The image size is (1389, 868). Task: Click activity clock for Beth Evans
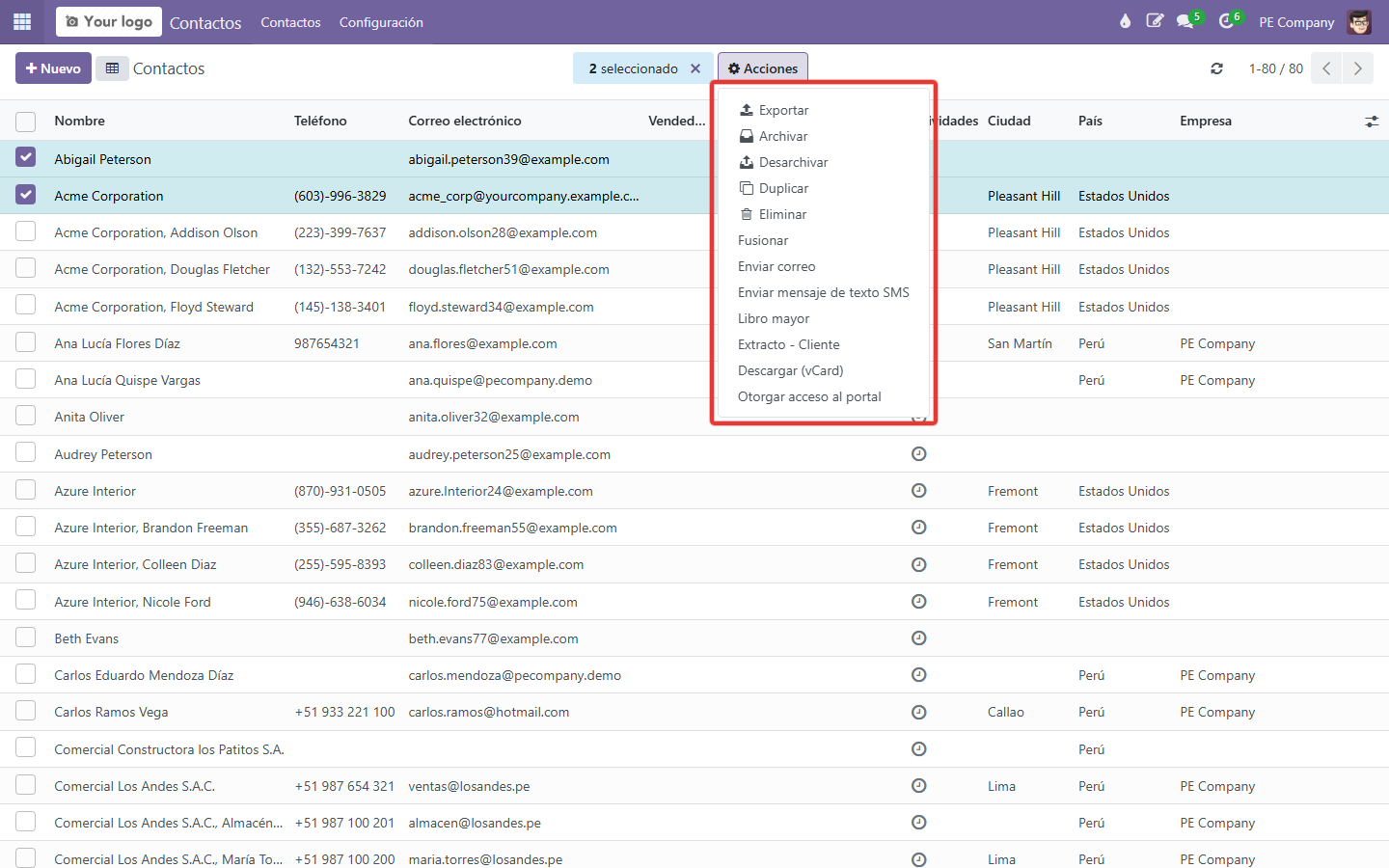[x=919, y=638]
